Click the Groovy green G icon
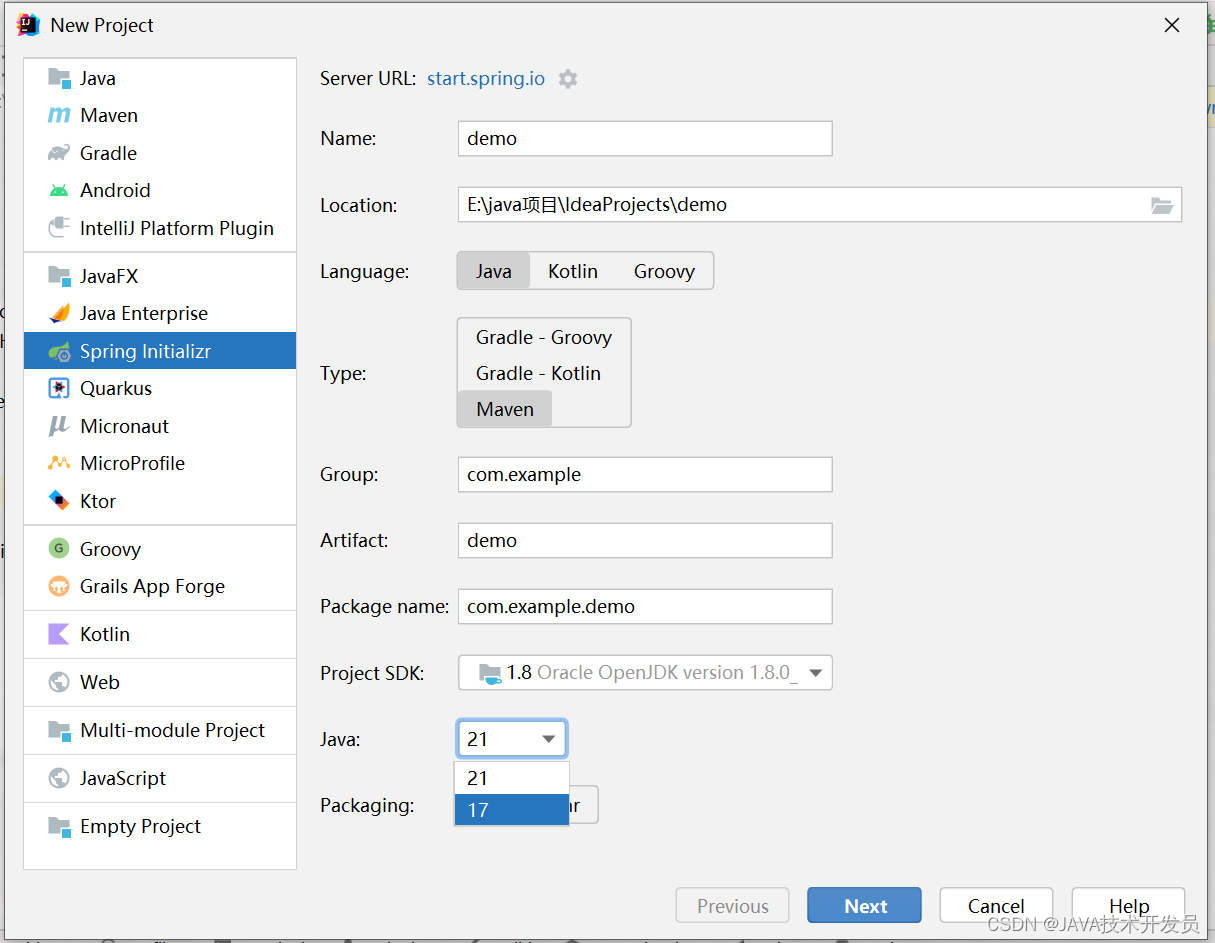 coord(60,549)
